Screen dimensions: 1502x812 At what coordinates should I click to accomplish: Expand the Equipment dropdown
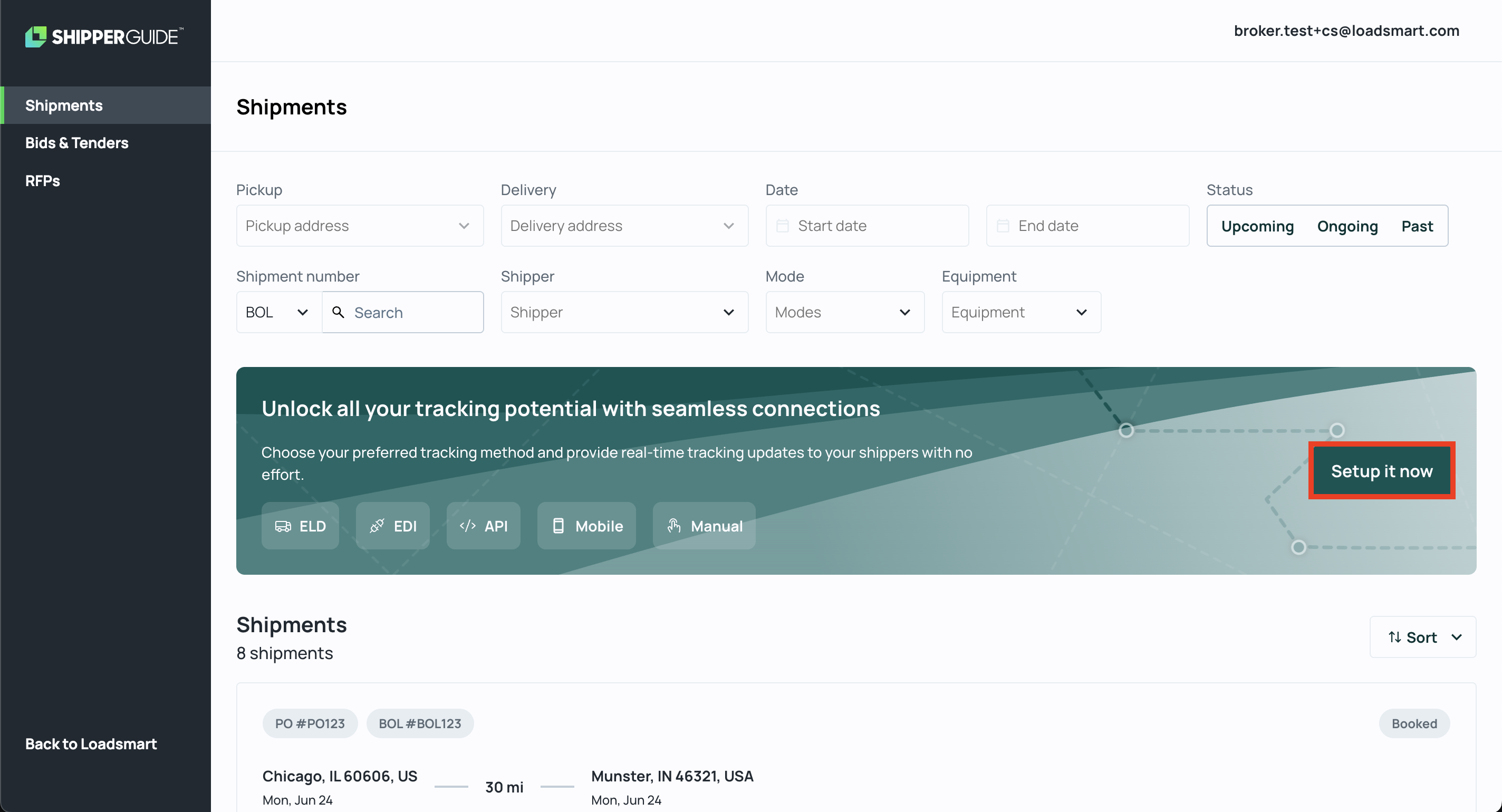(1020, 312)
